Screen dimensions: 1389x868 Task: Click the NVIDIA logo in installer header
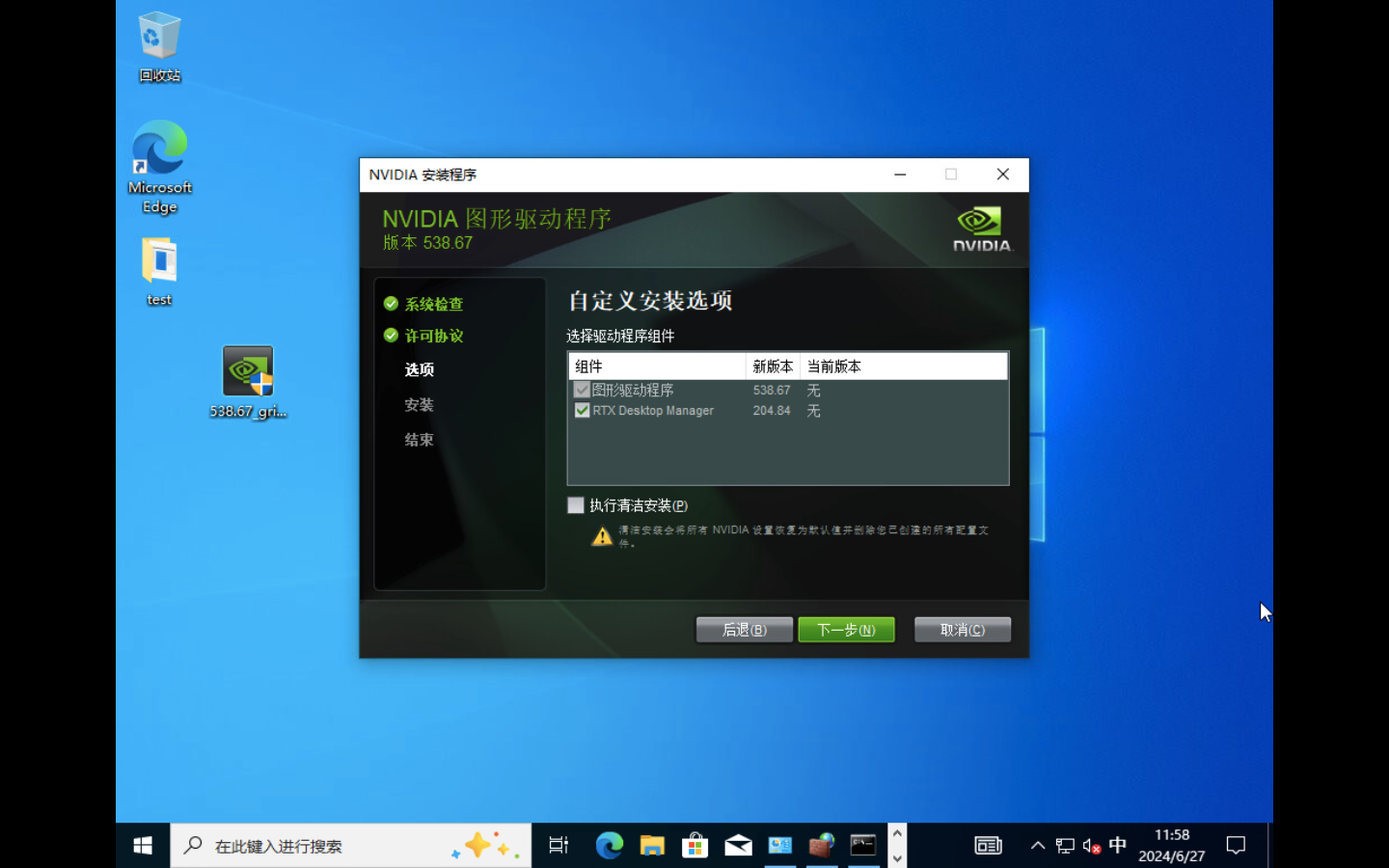[x=982, y=230]
